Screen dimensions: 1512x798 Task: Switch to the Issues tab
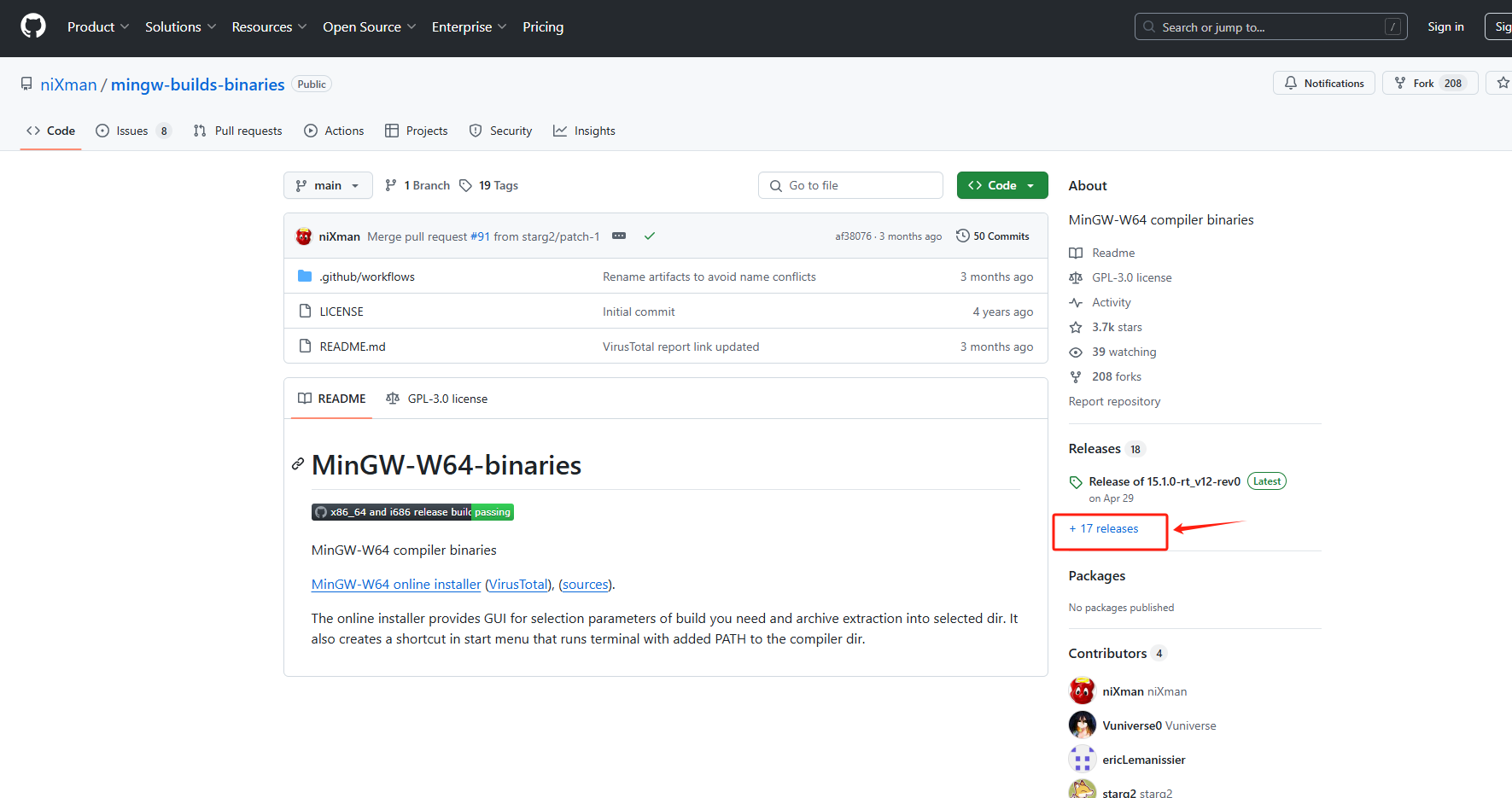click(133, 131)
